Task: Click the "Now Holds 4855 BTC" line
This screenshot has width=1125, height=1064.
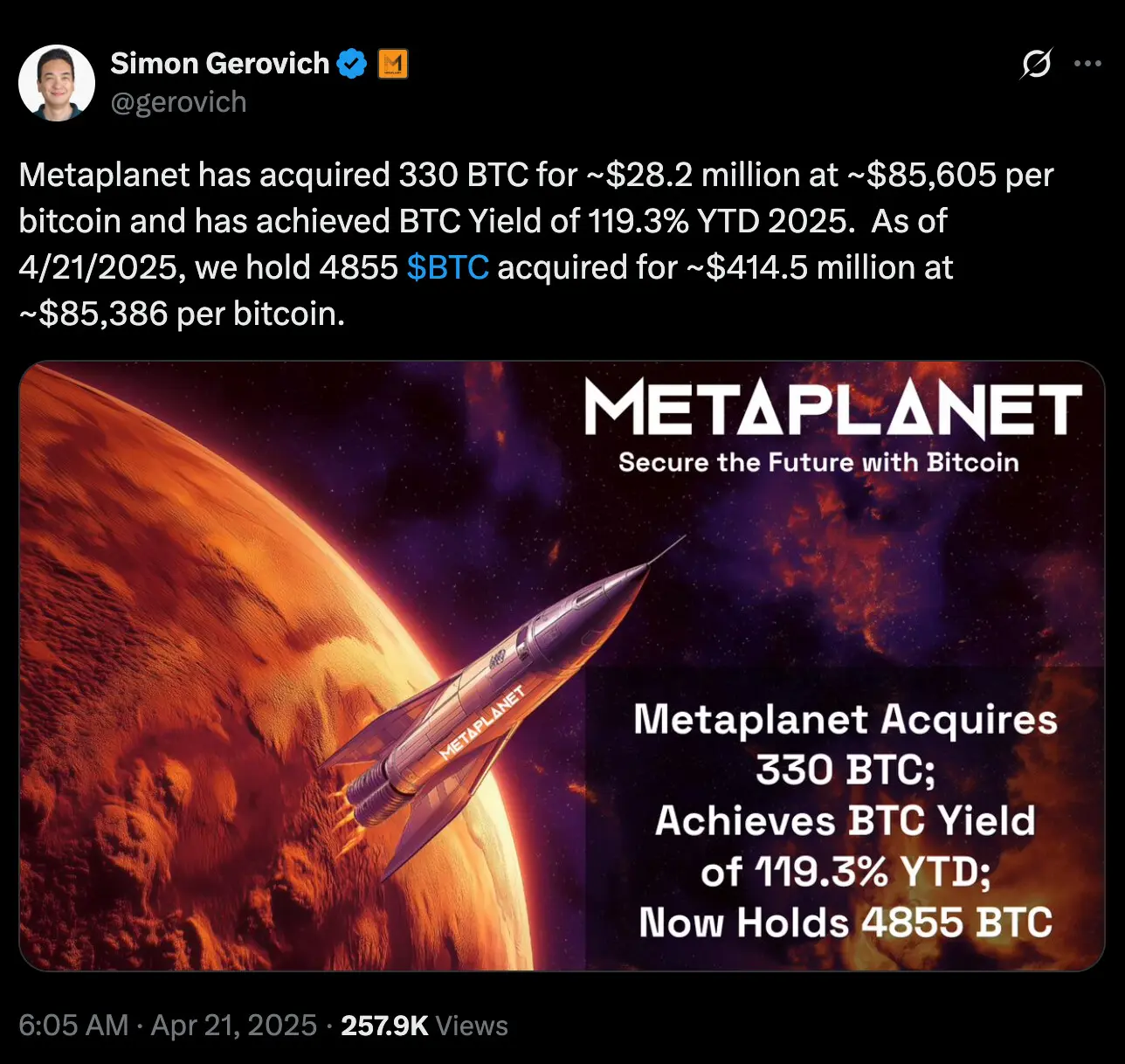Action: 845,922
